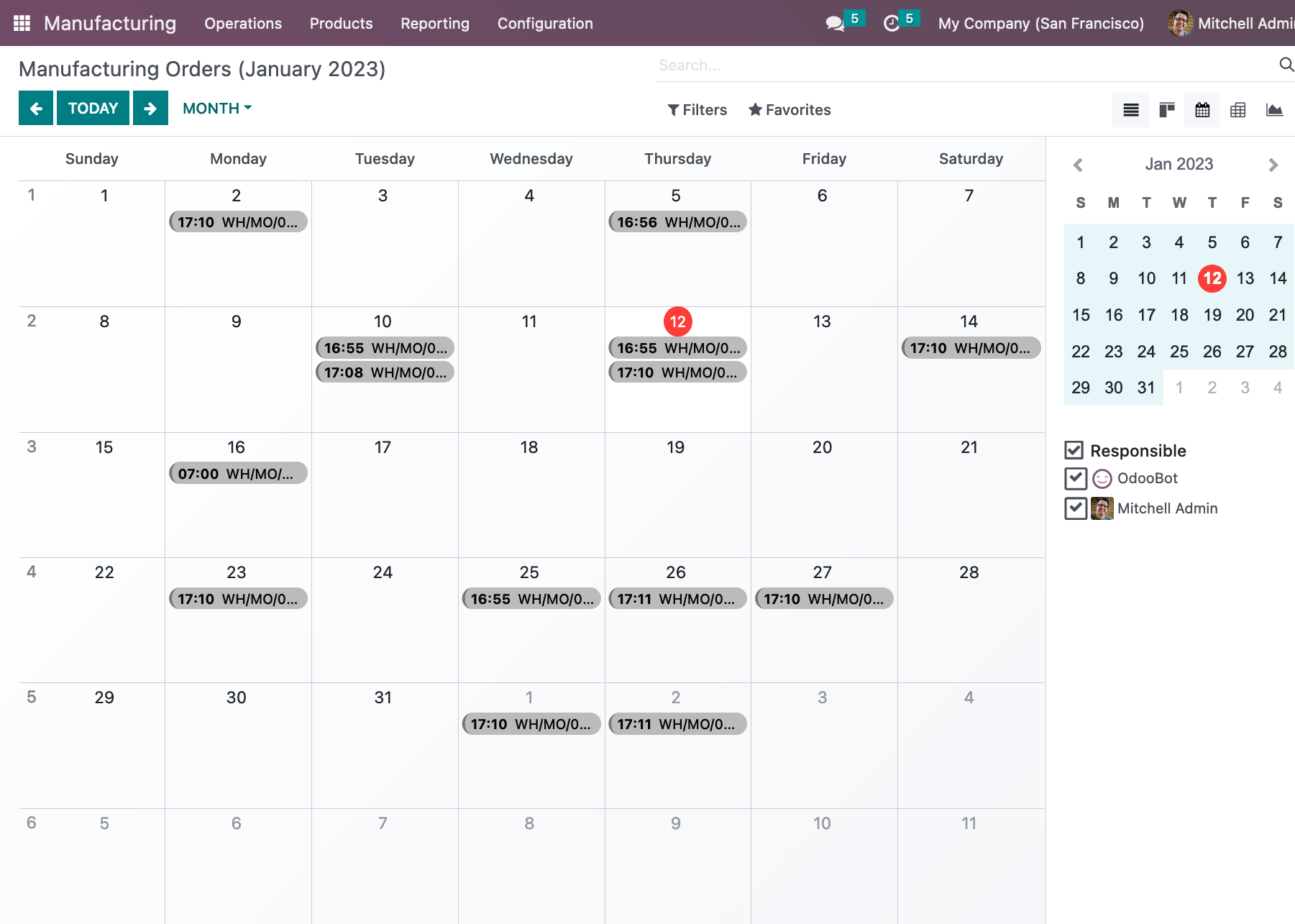Switch to graph view icon
Screen dimensions: 1295x924
click(x=1274, y=110)
